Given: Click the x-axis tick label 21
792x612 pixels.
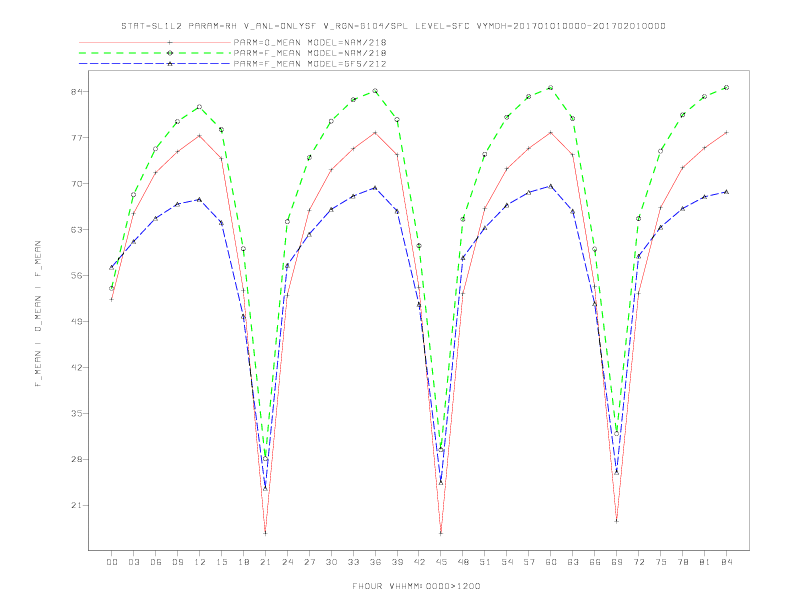Looking at the screenshot, I should point(266,562).
